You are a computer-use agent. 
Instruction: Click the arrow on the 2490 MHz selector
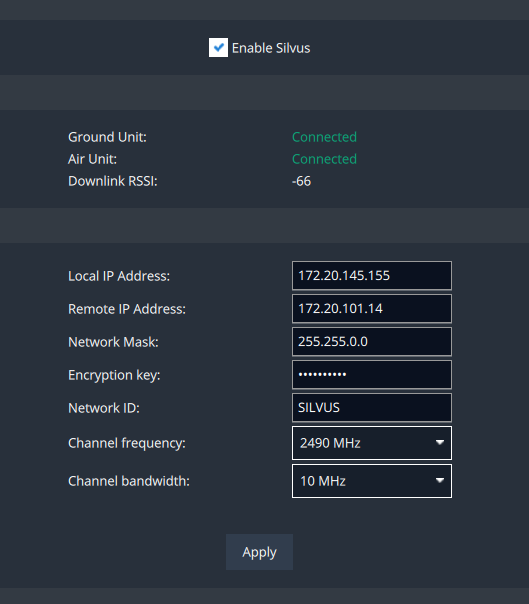440,443
